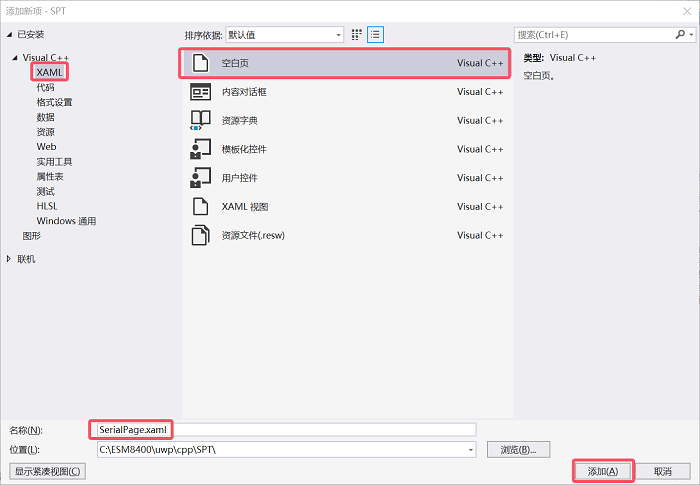Select 代码 category in tree
Image resolution: width=700 pixels, height=485 pixels.
(x=46, y=88)
